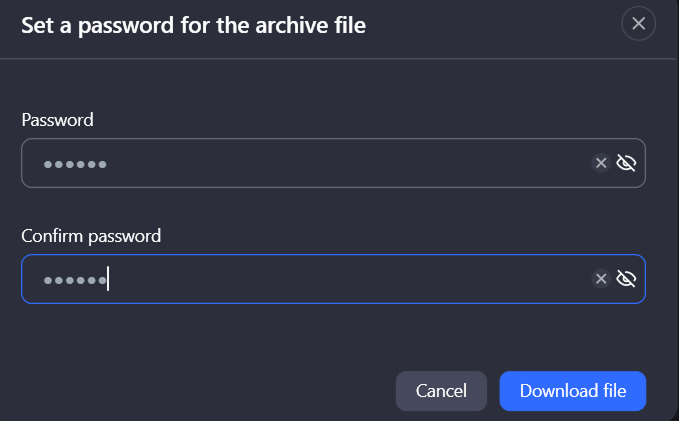Screen dimensions: 679x421
Task: Hit the small X inside Confirm password box
Action: pos(601,279)
